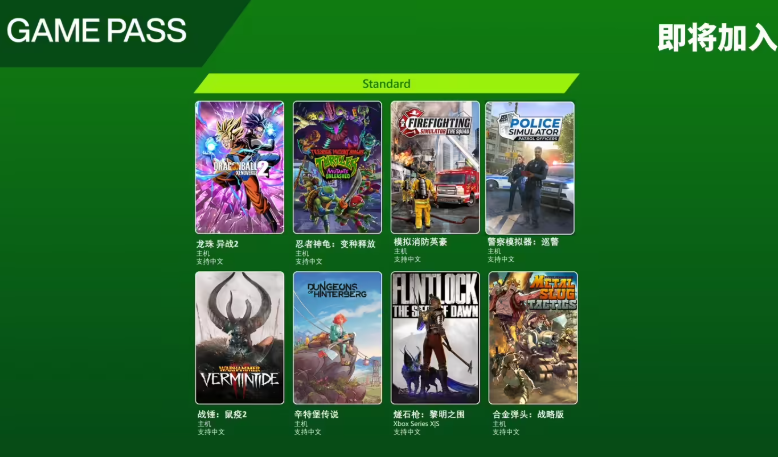This screenshot has height=457, width=778.
Task: Open the Dragon Ball Xenoverse 2 cover art
Action: [x=240, y=168]
